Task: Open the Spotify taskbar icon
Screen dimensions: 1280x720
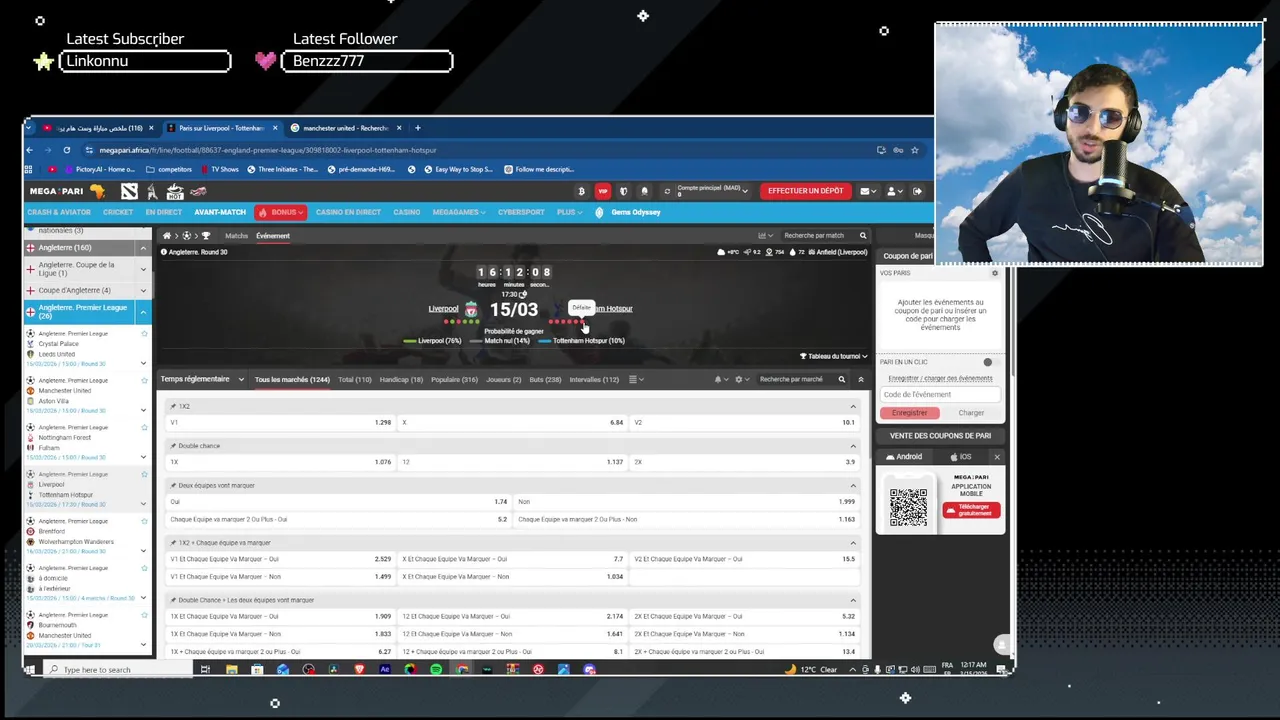Action: tap(436, 669)
